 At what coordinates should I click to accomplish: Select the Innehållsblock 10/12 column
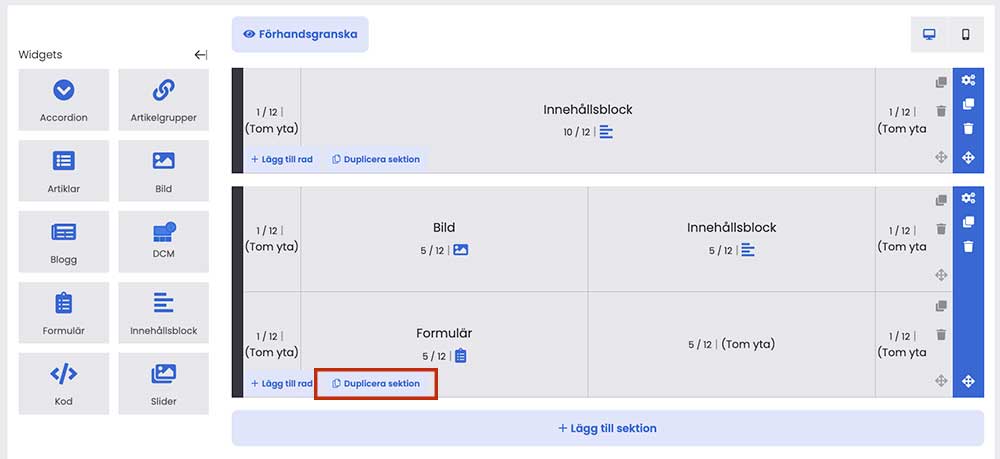click(587, 120)
